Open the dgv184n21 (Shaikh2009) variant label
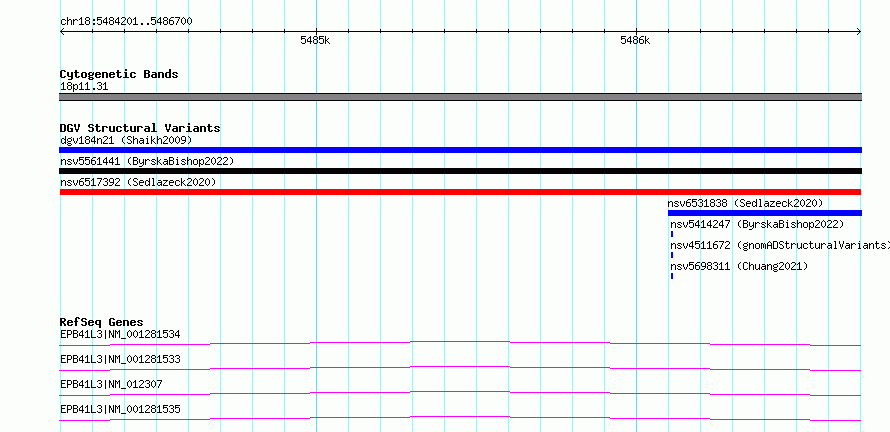 126,140
